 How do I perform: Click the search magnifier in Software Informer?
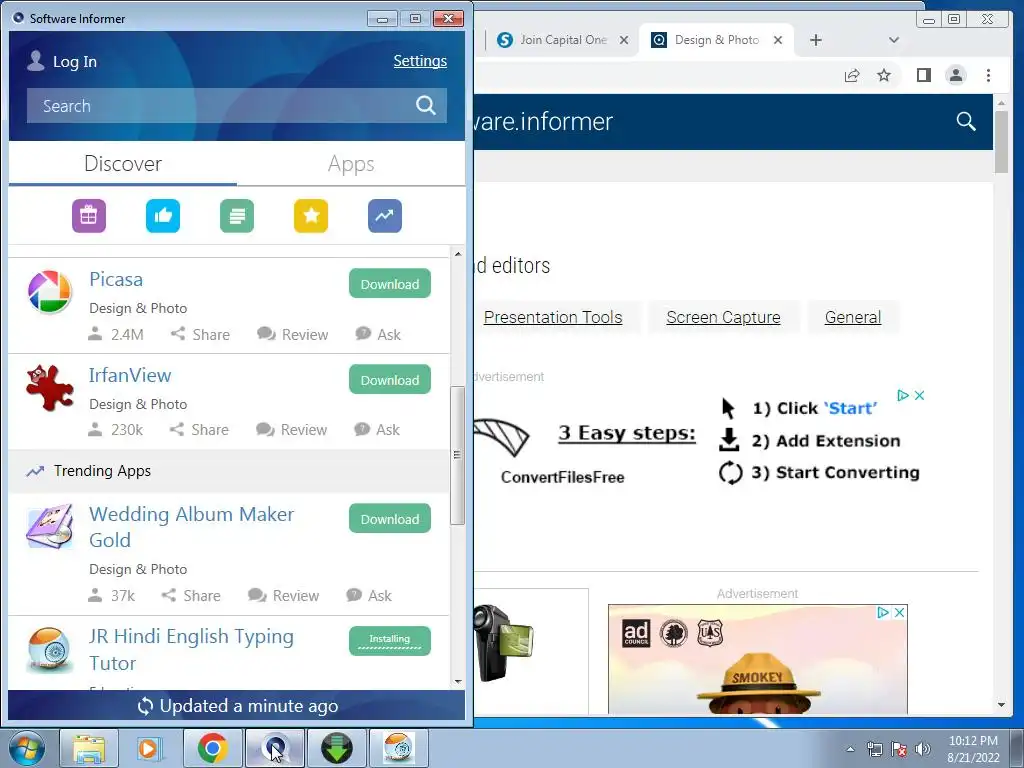(x=426, y=105)
